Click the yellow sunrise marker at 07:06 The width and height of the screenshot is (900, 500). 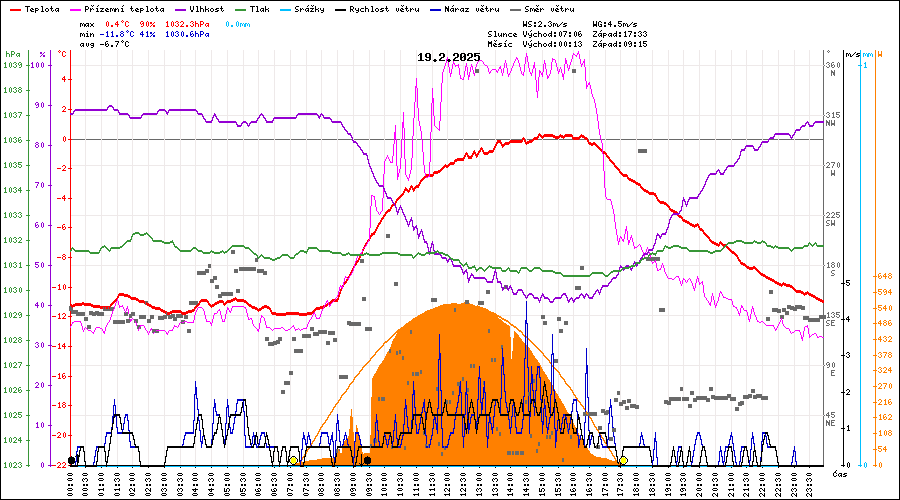click(x=293, y=460)
